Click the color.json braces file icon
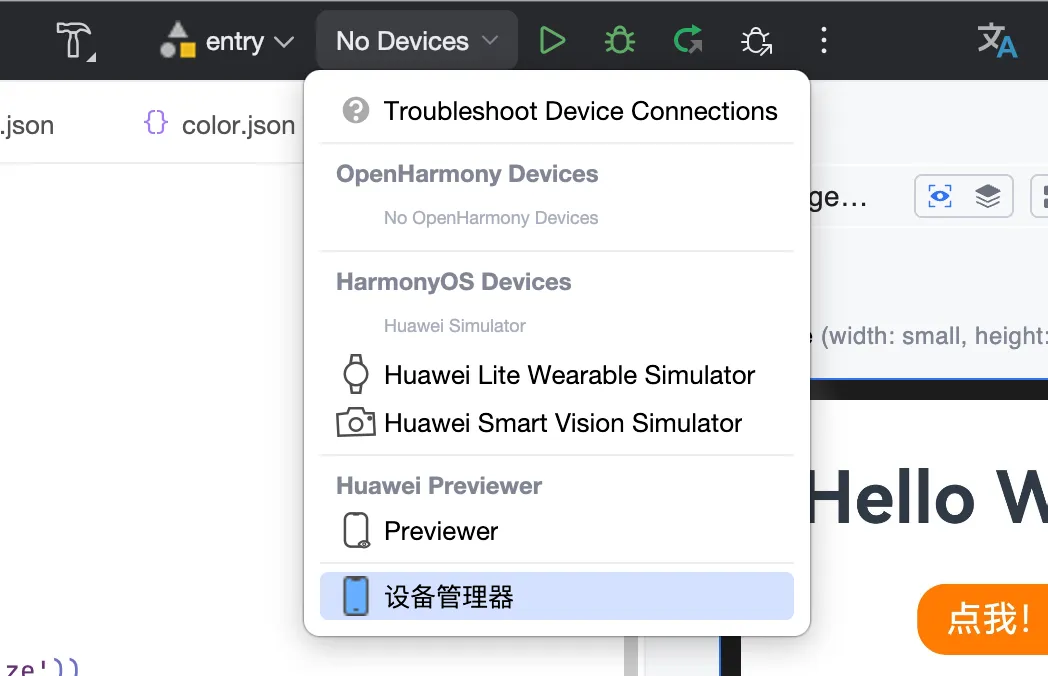Viewport: 1048px width, 676px height. [156, 122]
